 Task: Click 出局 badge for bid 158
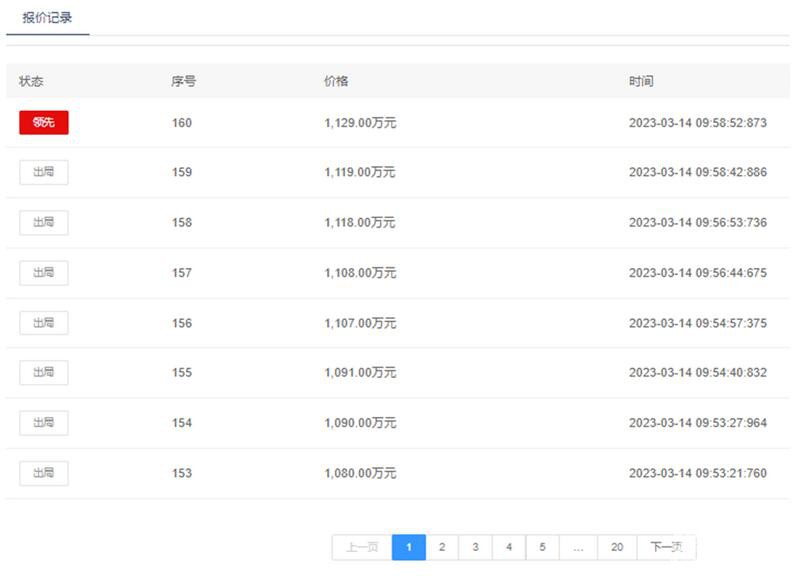[x=43, y=222]
